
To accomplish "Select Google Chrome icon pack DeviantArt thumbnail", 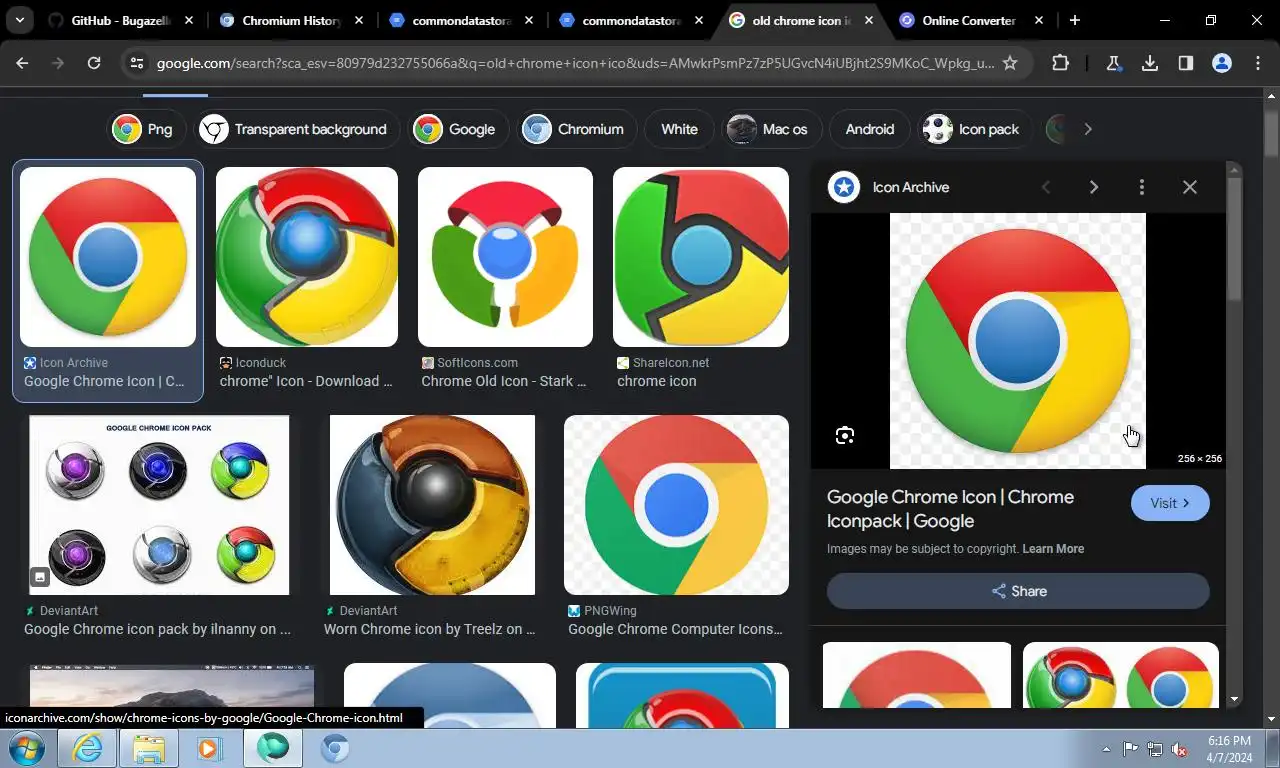I will [x=159, y=505].
